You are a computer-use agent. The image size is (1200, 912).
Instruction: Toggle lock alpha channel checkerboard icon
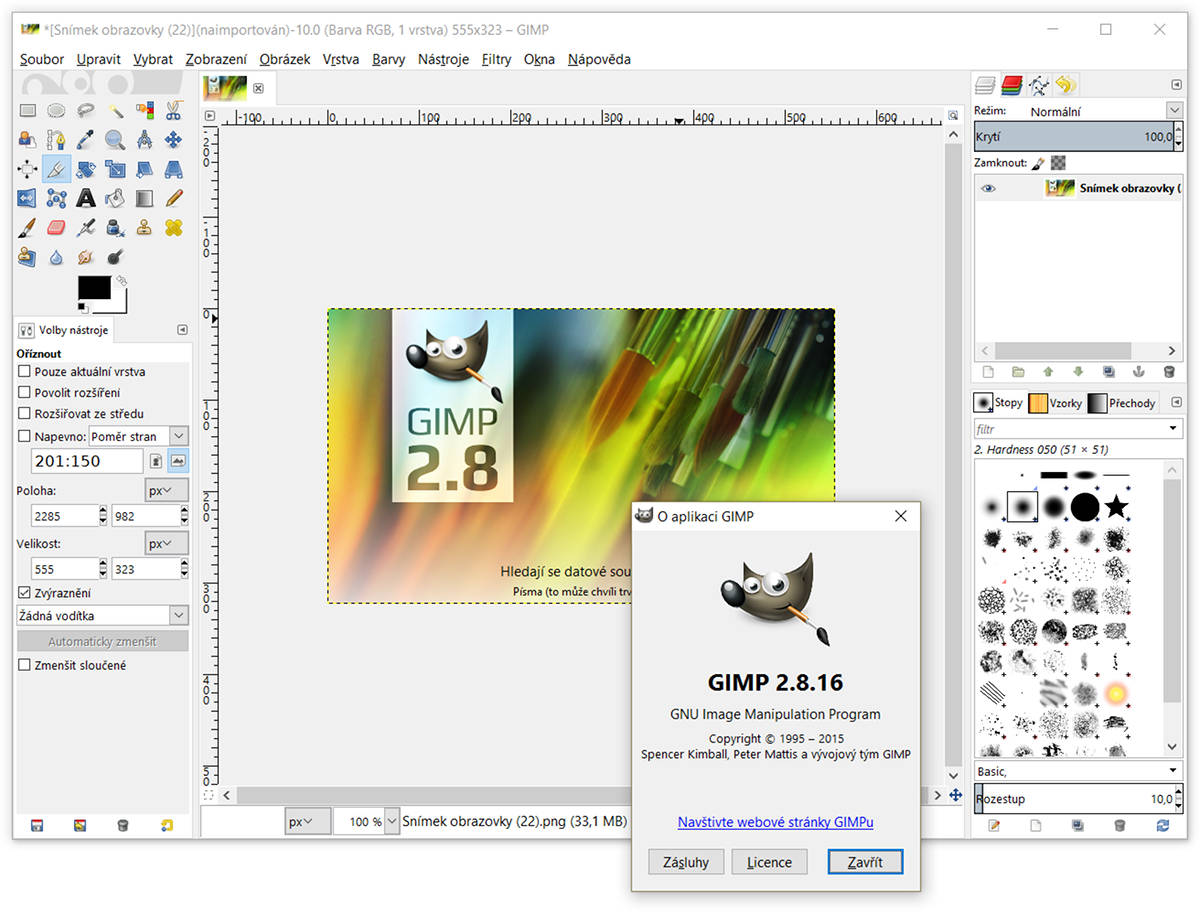(1058, 162)
